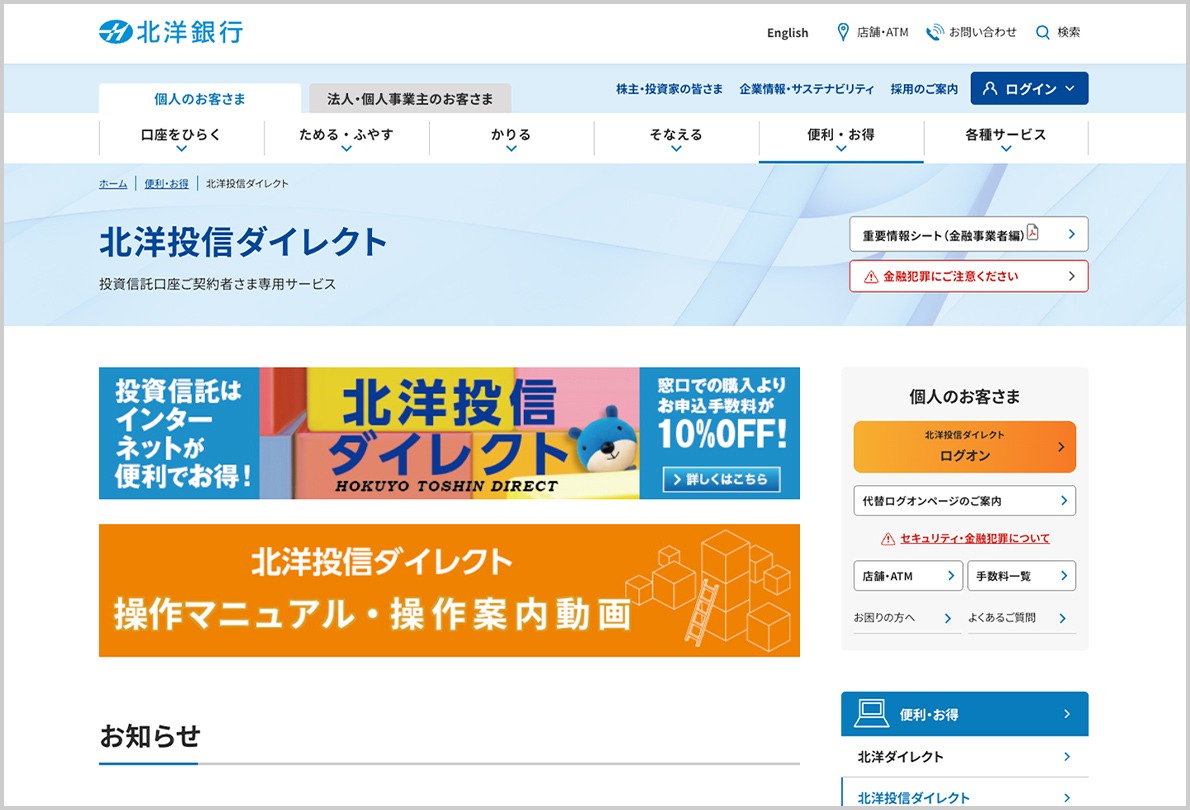Click arrow on sidebar 店舗・ATM button

951,575
